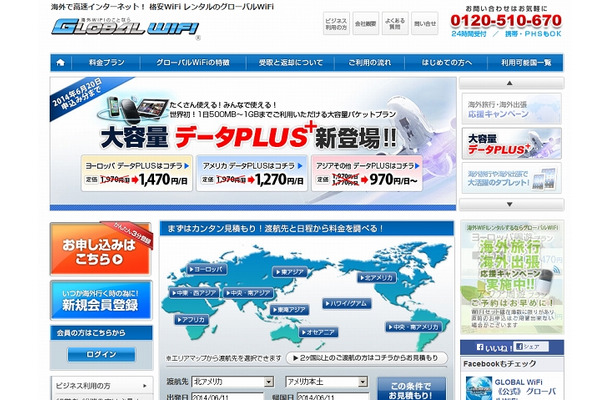Click the Global WiFi logo
The height and width of the screenshot is (400, 610).
click(x=125, y=27)
